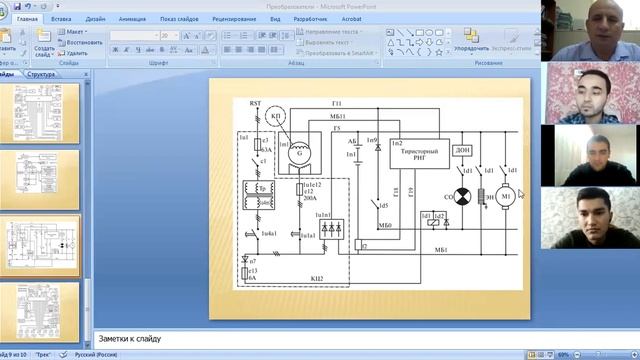Select the down arrow shape

(429, 42)
